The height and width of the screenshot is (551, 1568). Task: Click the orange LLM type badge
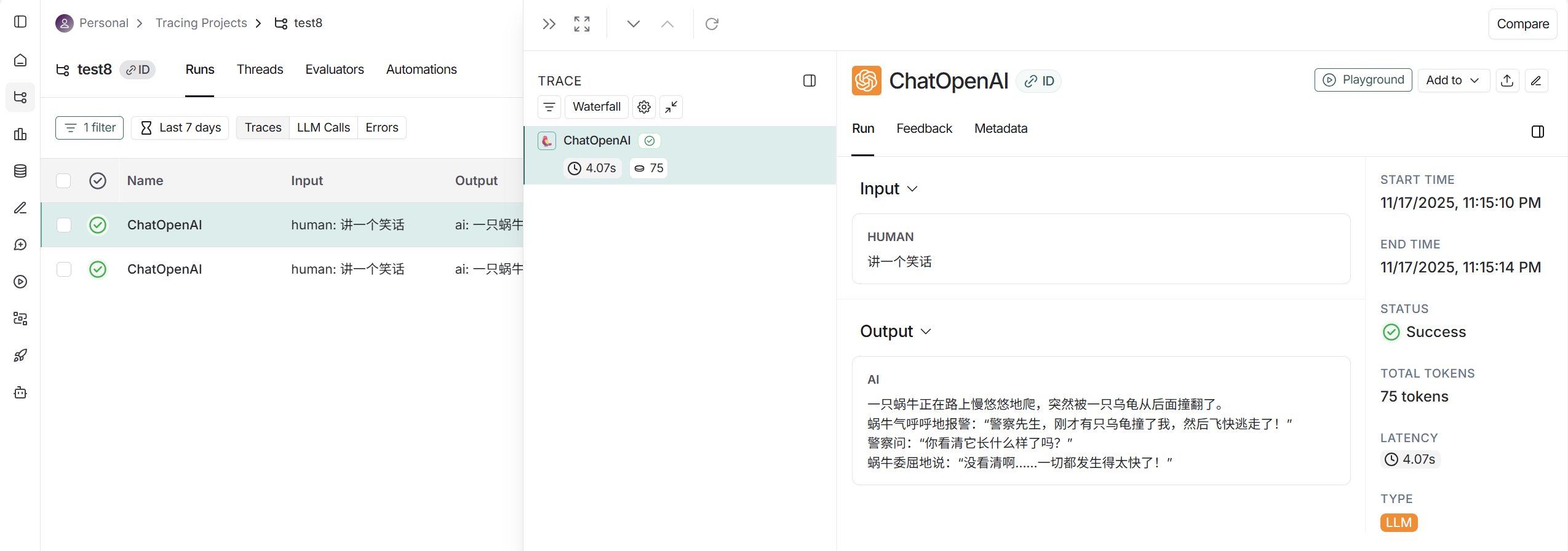pyautogui.click(x=1399, y=523)
